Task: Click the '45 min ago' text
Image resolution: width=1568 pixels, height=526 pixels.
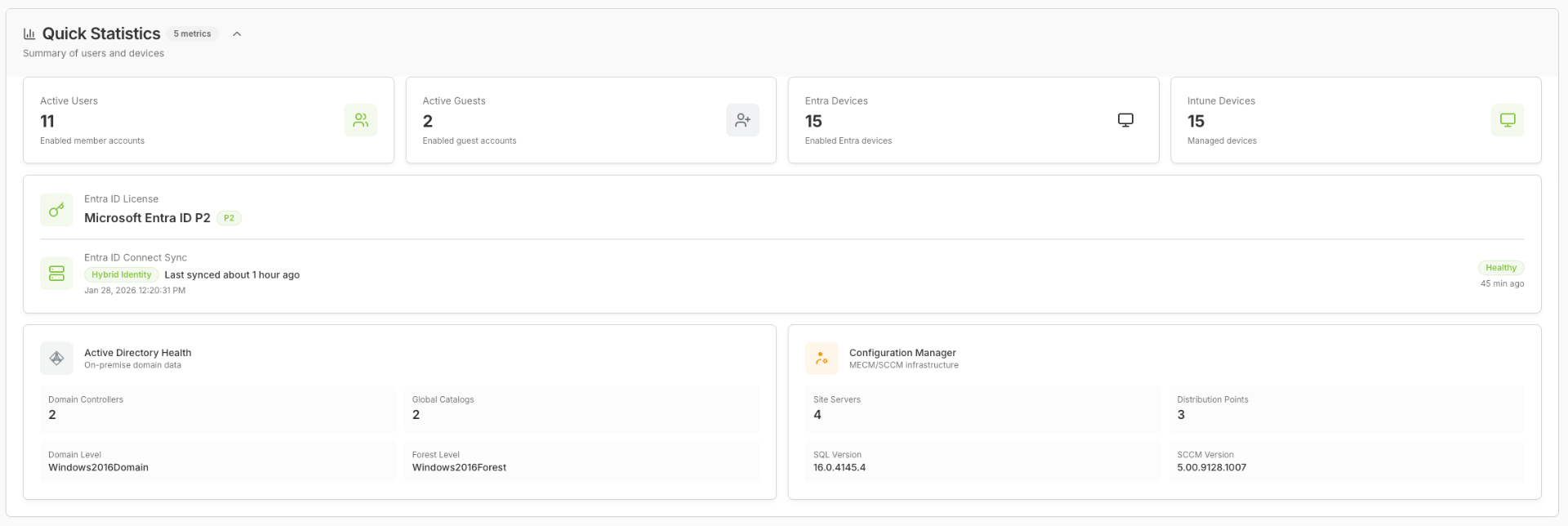Action: [x=1502, y=283]
